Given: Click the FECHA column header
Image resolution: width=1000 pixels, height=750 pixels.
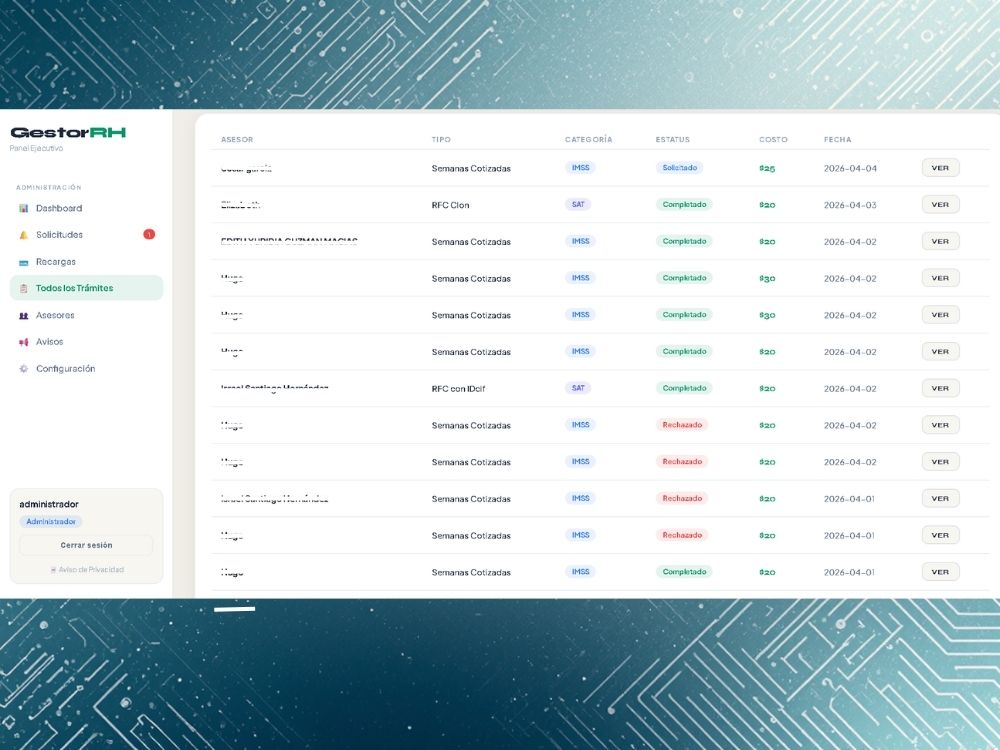Looking at the screenshot, I should pyautogui.click(x=837, y=139).
